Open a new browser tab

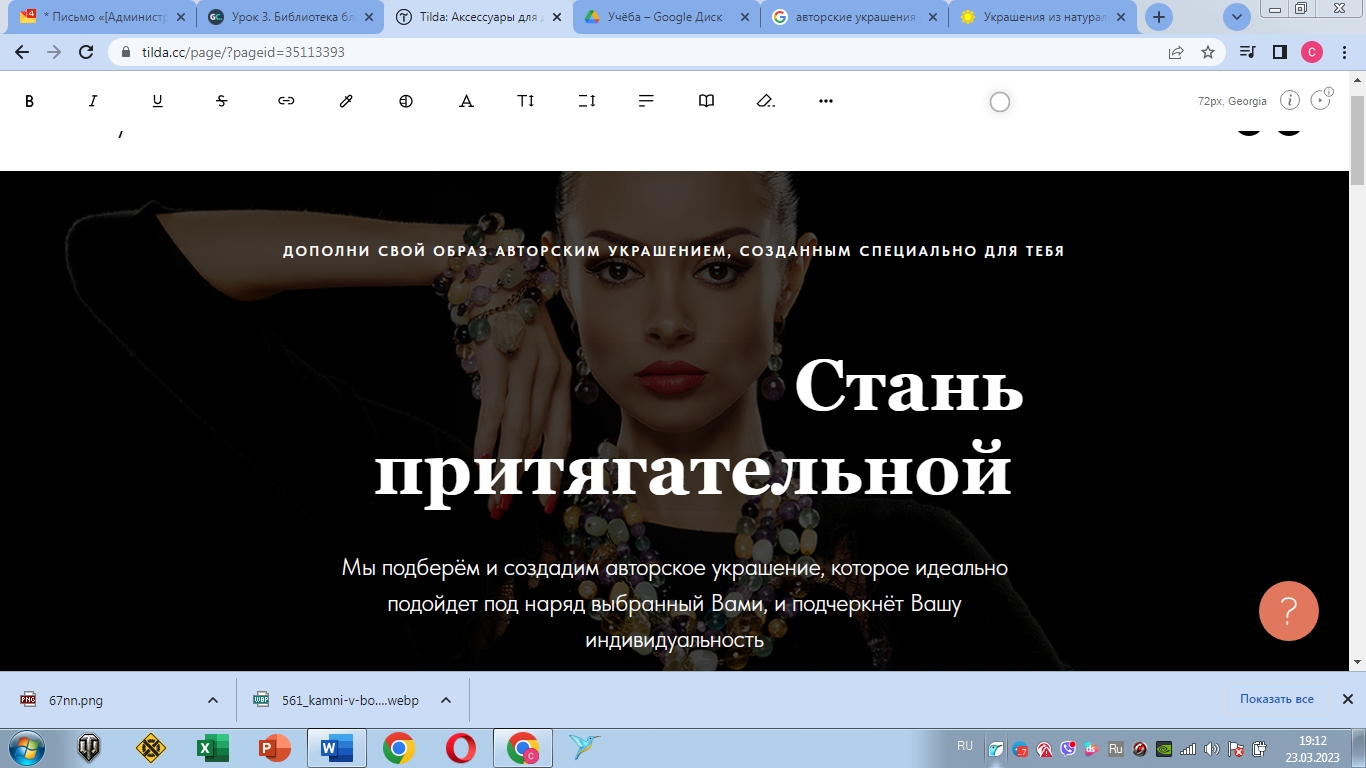1159,17
